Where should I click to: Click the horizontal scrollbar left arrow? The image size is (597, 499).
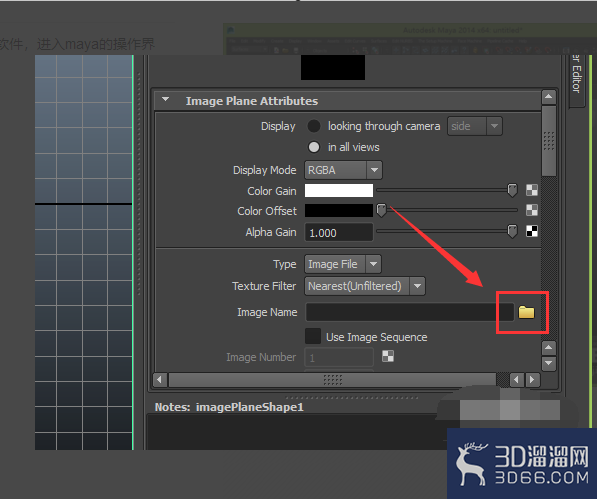[160, 379]
